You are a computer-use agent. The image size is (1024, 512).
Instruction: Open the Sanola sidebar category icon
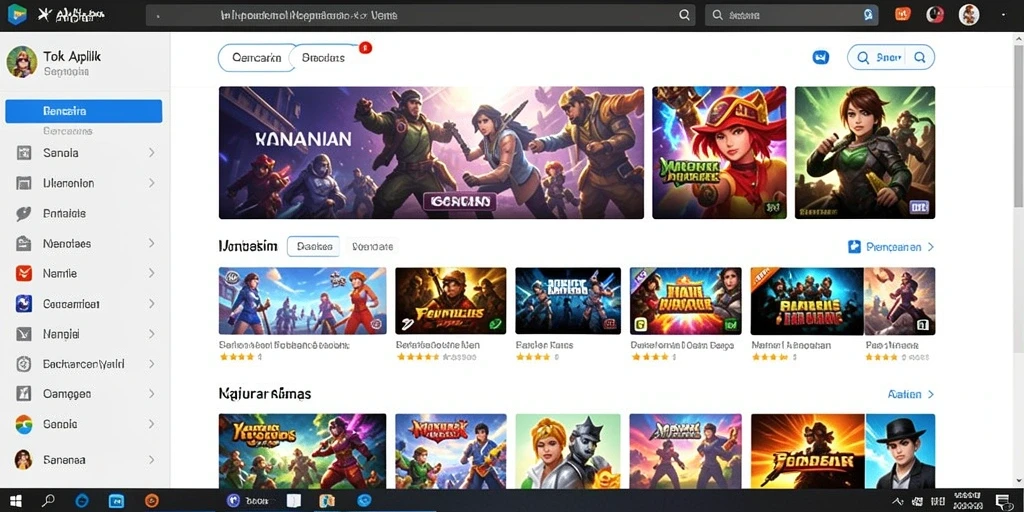(x=24, y=153)
